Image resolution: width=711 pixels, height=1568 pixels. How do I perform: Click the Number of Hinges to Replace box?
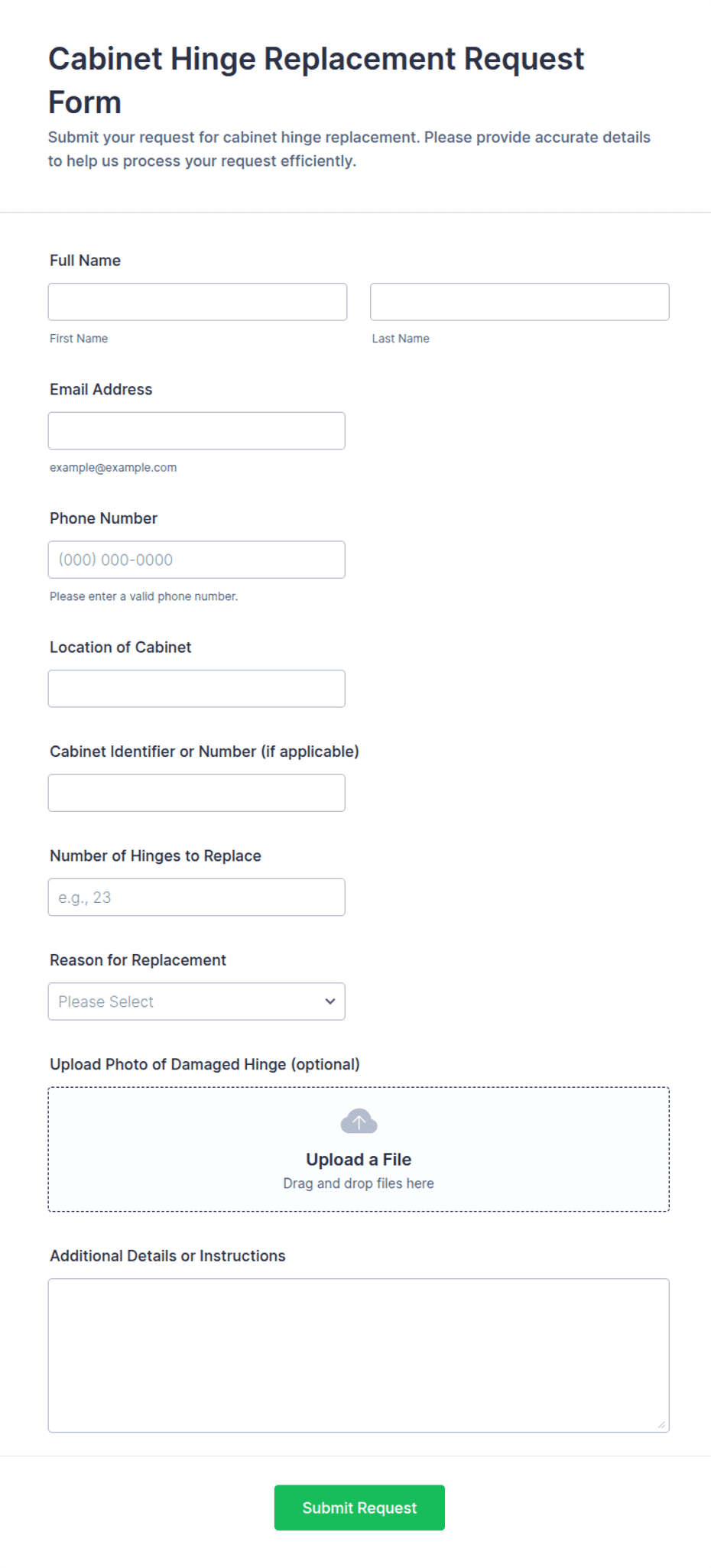pos(196,897)
